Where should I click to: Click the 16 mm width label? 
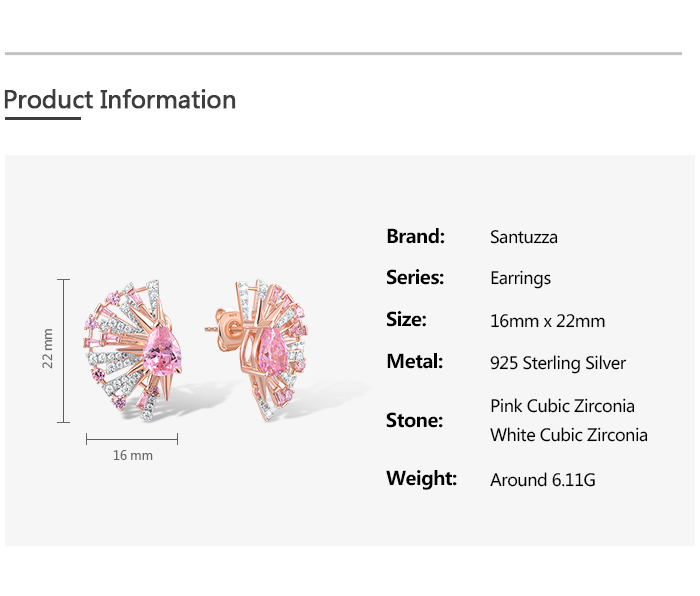point(133,455)
